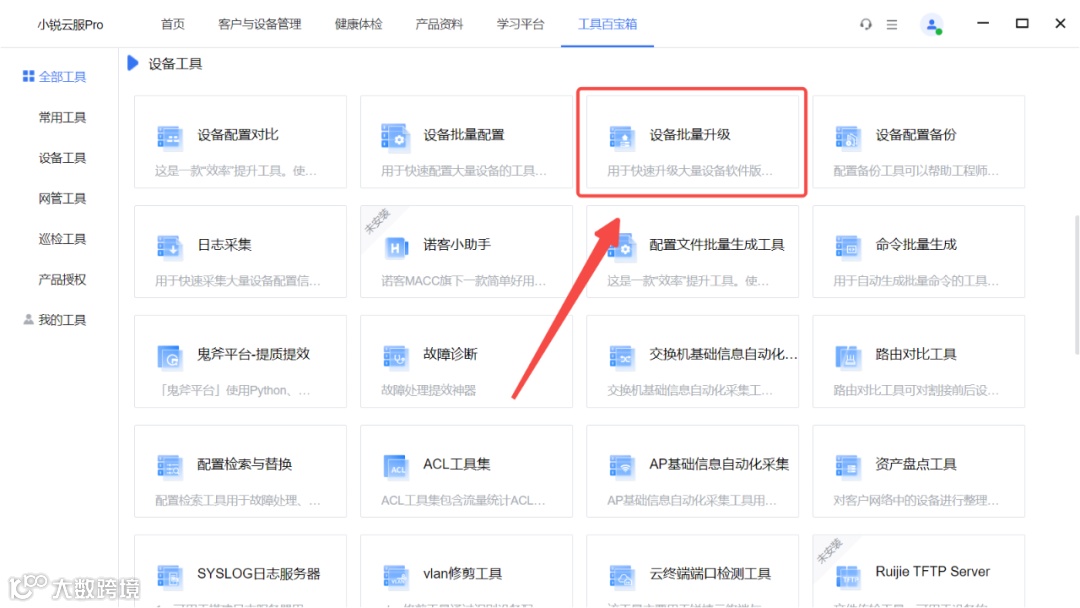This screenshot has width=1080, height=608.
Task: Select the 工具百宝箱 tab
Action: pos(607,24)
